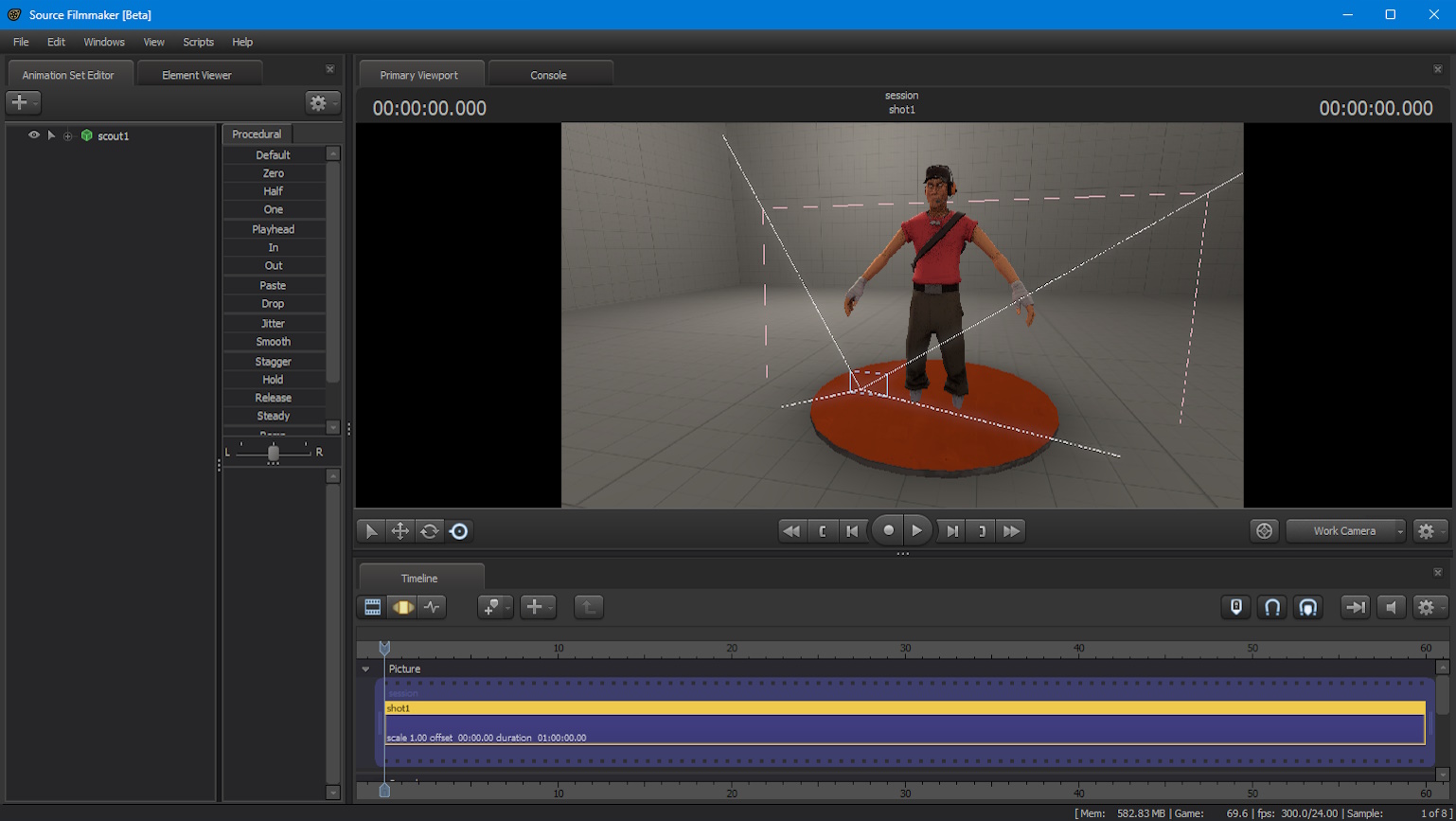The image size is (1456, 821).
Task: Open the Scripts menu
Action: (198, 42)
